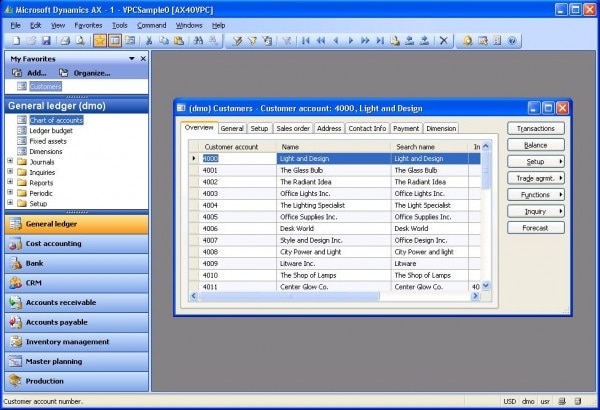Switch to Contact Info tab
The image size is (600, 410).
click(367, 128)
